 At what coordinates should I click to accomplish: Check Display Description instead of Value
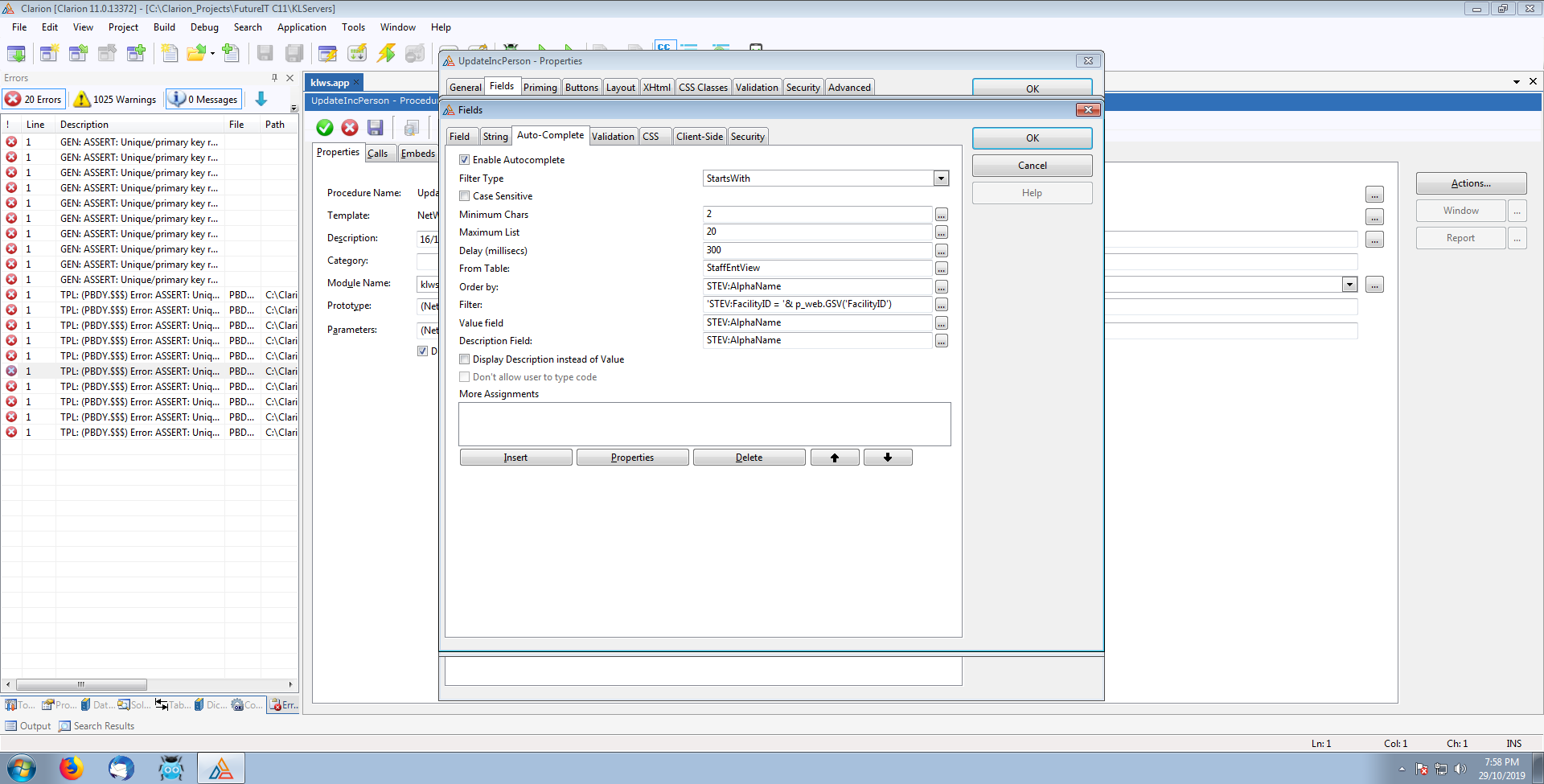coord(465,359)
